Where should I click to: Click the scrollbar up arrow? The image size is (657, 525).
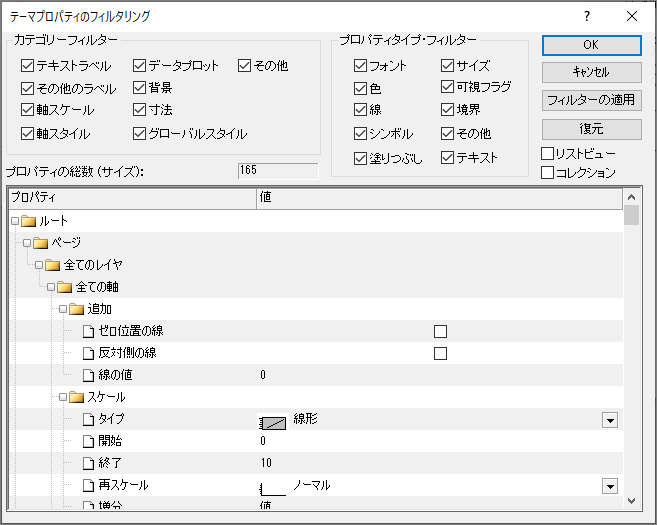[631, 197]
